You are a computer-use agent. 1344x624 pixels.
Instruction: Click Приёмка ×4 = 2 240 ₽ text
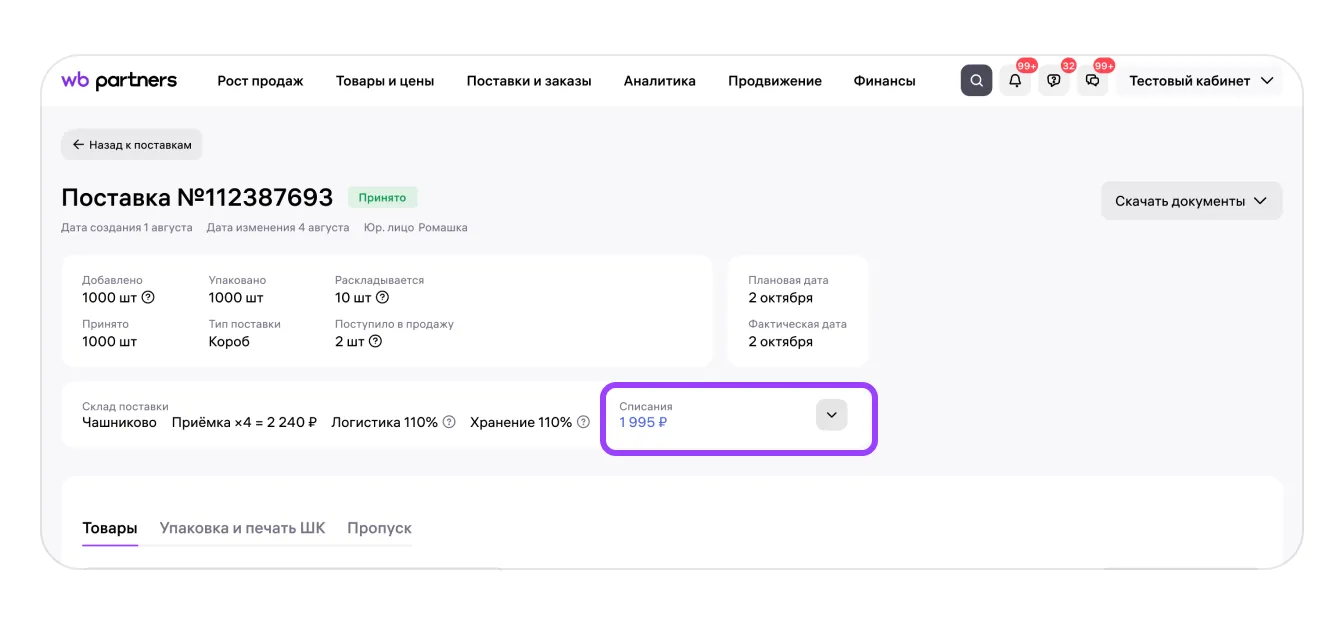(244, 422)
